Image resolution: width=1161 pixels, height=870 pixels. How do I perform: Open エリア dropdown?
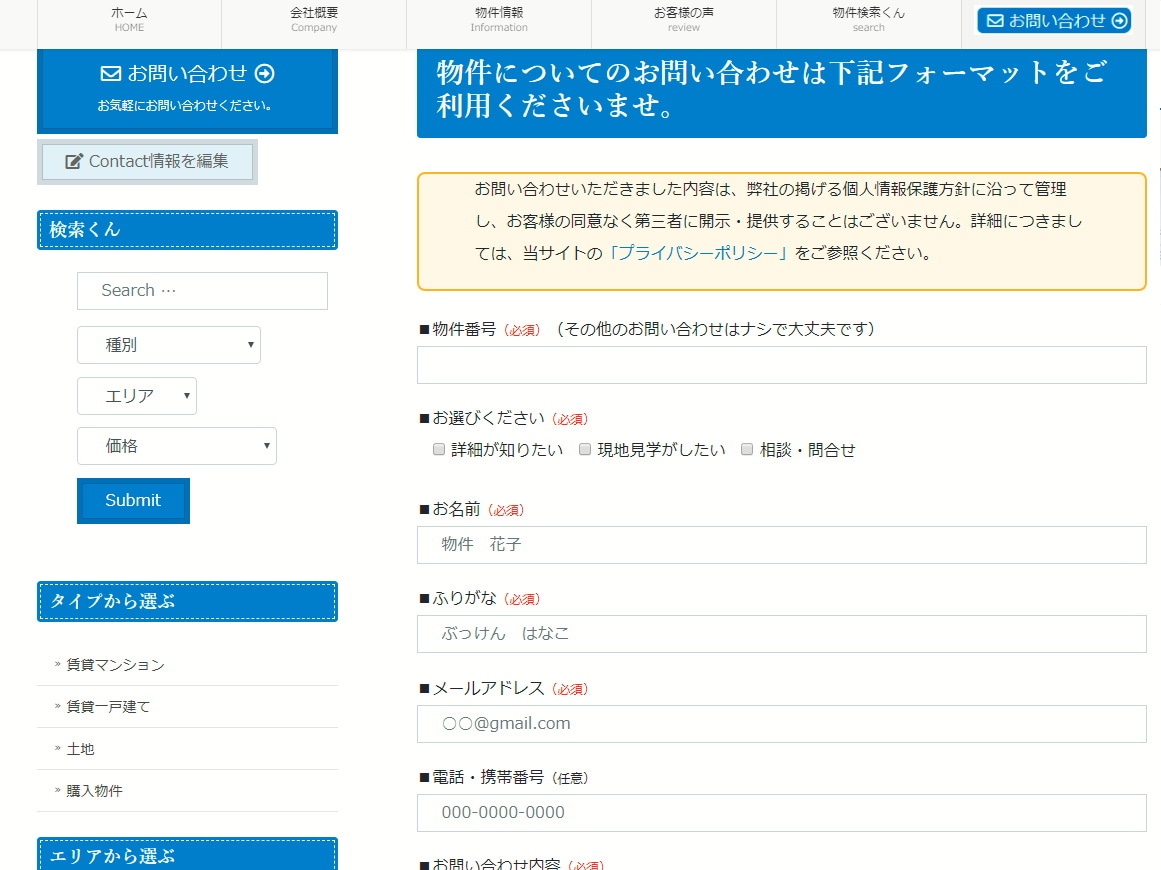point(137,396)
